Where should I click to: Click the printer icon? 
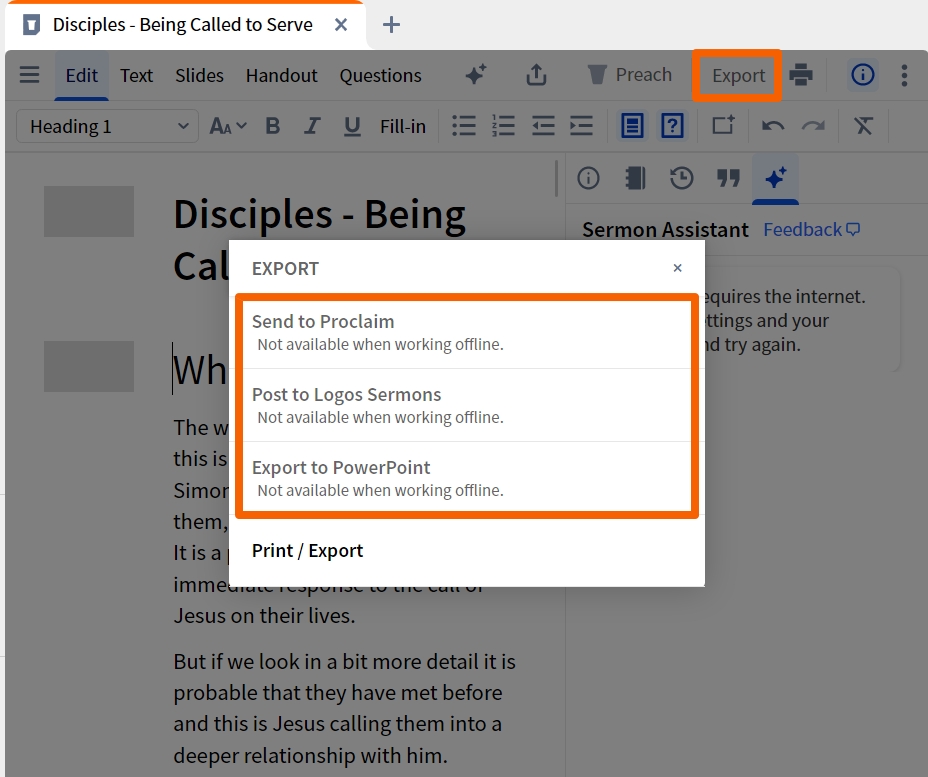click(801, 75)
